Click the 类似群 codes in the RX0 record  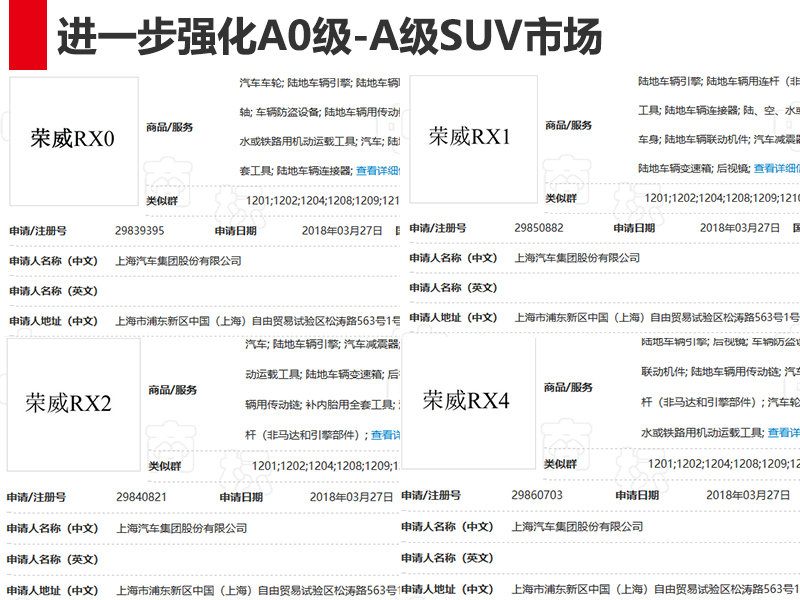coord(322,201)
